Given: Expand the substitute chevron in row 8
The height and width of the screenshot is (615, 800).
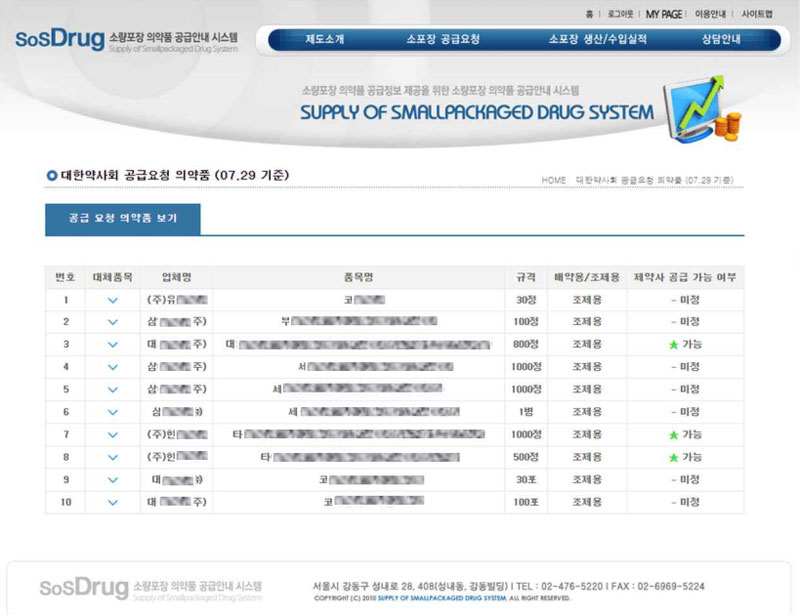Looking at the screenshot, I should 113,458.
